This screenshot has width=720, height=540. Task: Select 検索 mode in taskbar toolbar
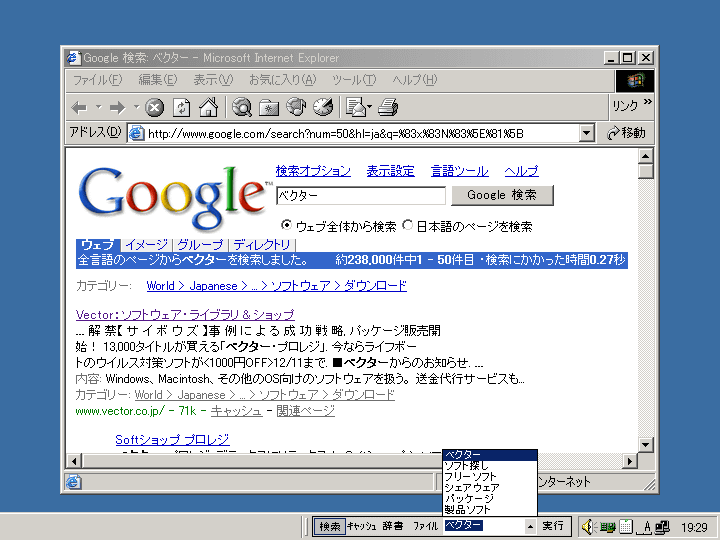point(330,527)
